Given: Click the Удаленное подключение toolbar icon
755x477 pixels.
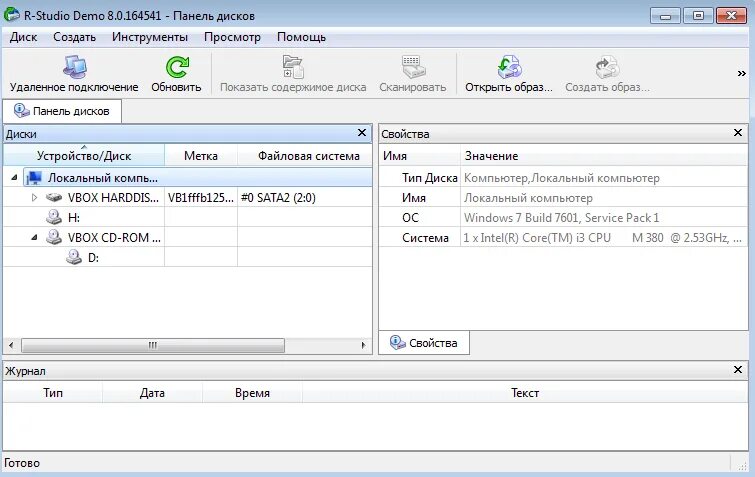Looking at the screenshot, I should click(75, 67).
